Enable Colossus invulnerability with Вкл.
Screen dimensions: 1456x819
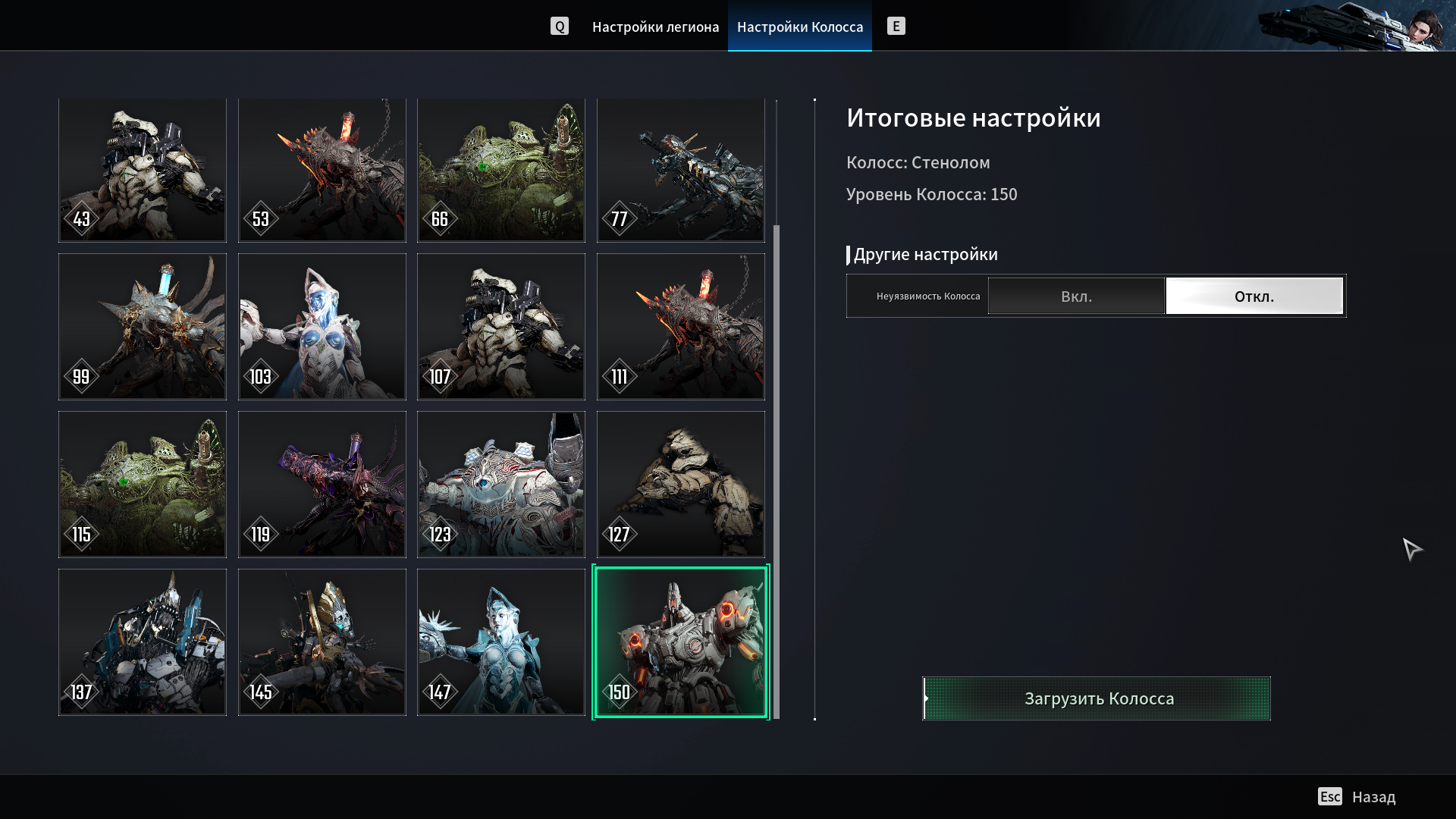coord(1076,296)
